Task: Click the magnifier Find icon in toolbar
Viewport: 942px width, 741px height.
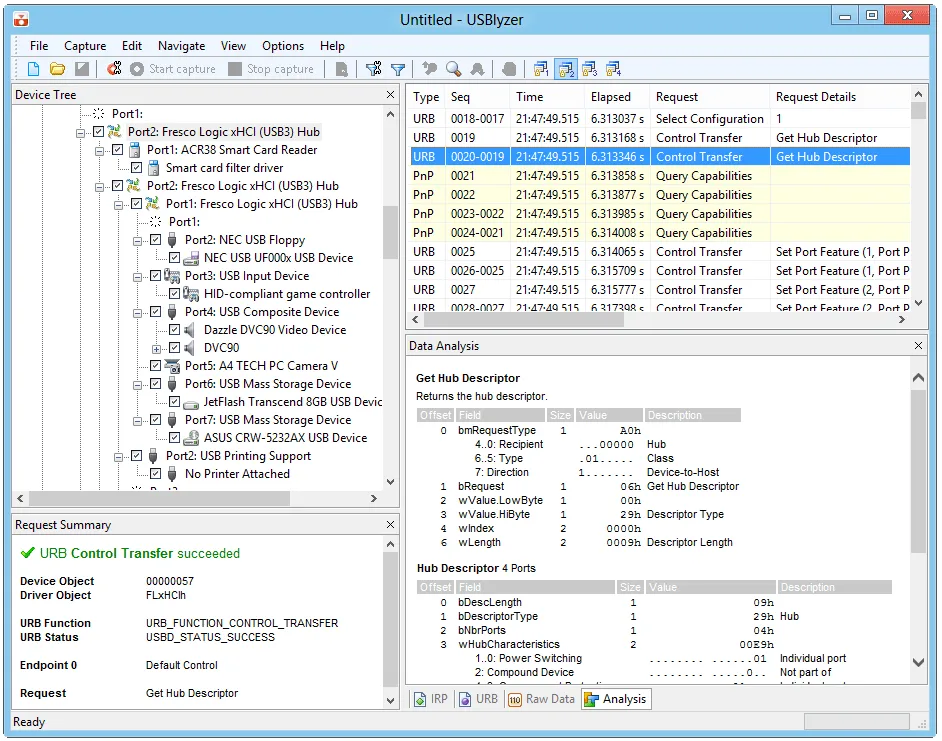Action: click(x=454, y=69)
